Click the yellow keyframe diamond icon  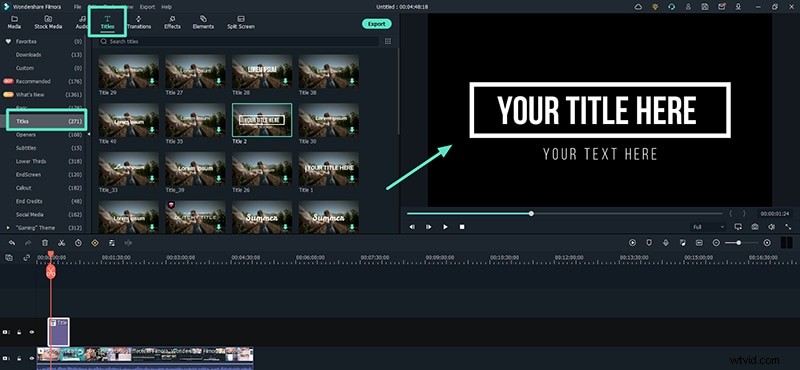coord(94,243)
